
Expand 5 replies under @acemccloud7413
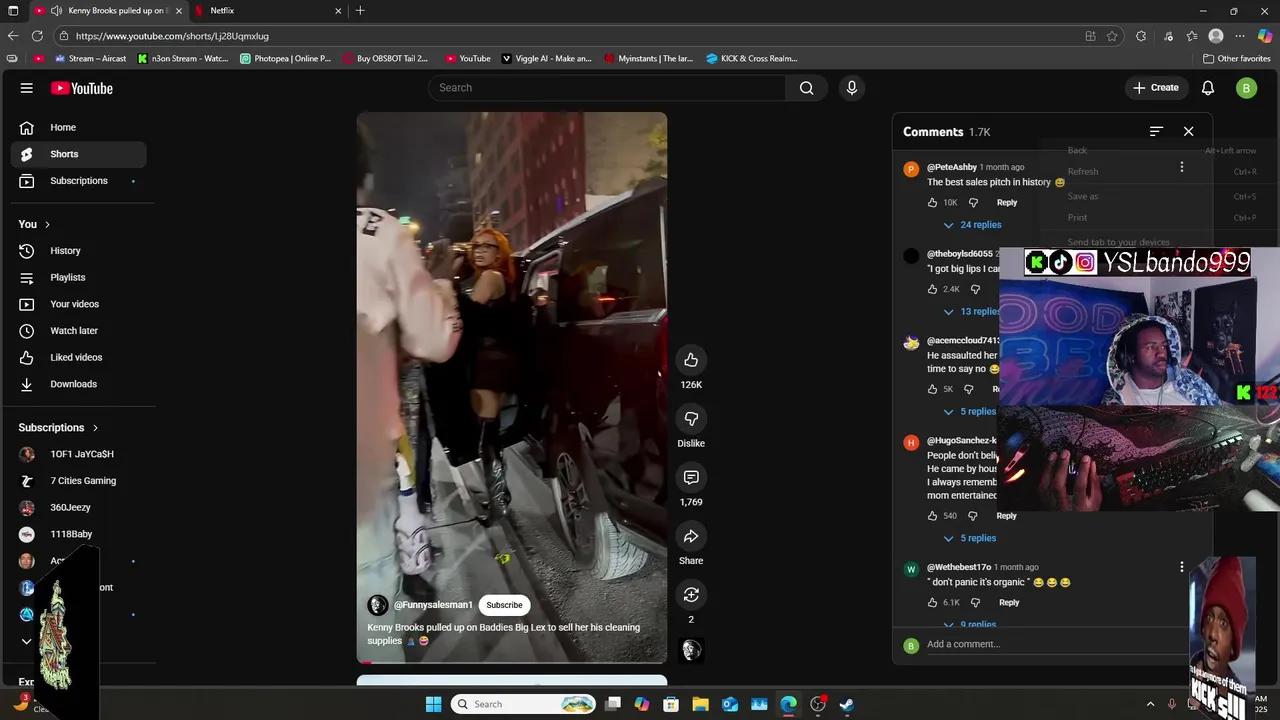point(969,412)
